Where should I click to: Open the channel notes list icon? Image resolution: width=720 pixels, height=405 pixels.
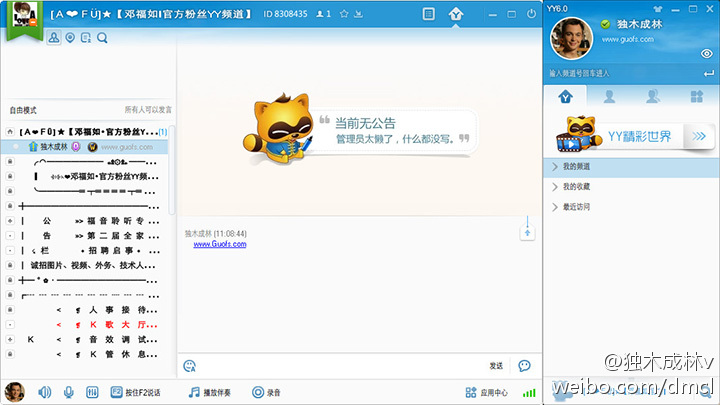[x=86, y=38]
